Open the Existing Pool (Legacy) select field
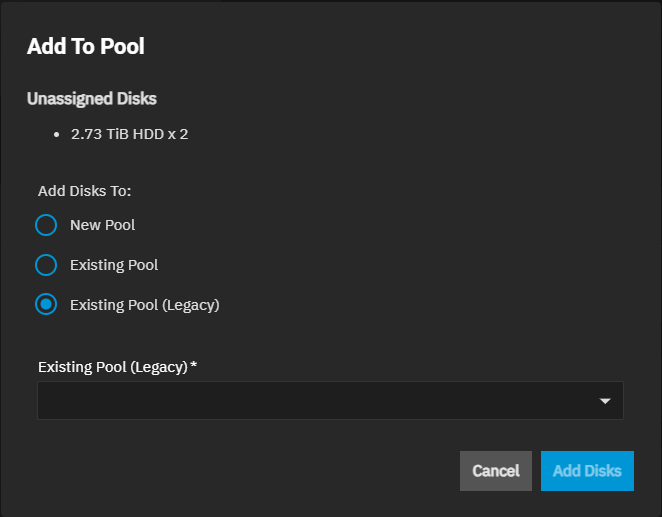The height and width of the screenshot is (517, 662). tap(330, 400)
